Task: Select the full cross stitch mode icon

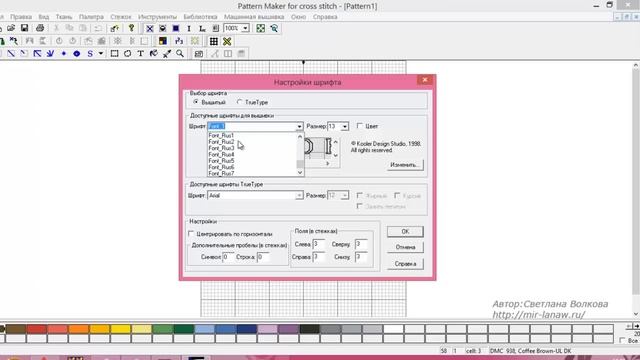Action: 150,28
